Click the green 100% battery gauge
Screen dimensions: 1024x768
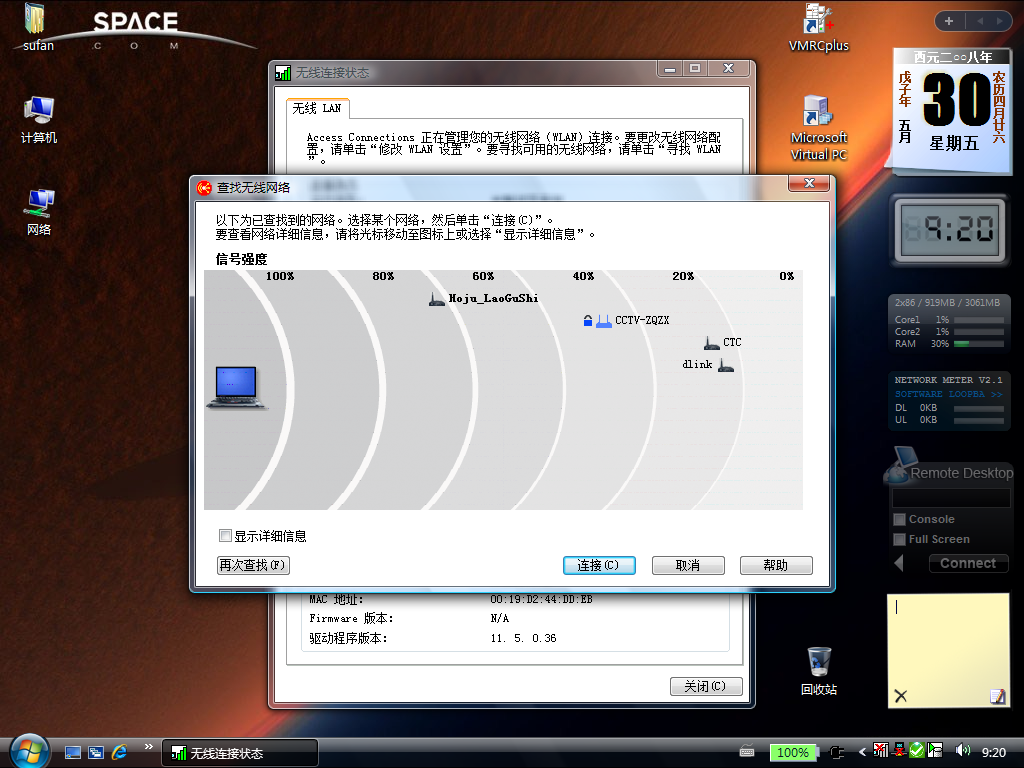[x=793, y=752]
